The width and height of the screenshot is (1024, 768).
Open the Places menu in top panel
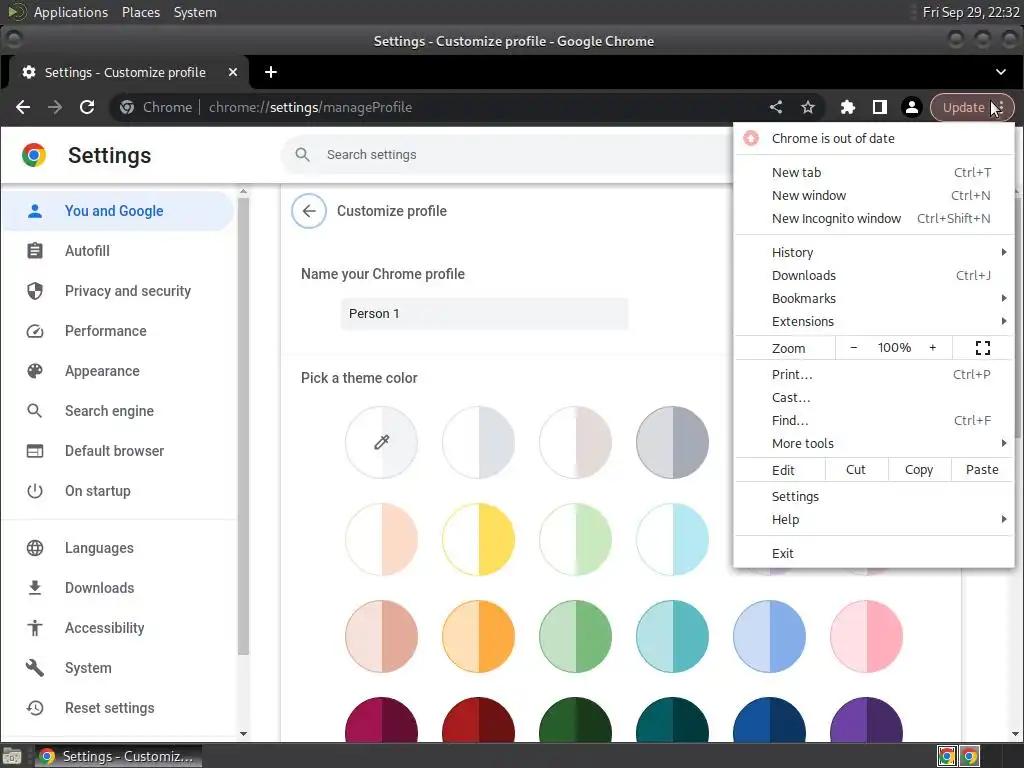(x=141, y=12)
